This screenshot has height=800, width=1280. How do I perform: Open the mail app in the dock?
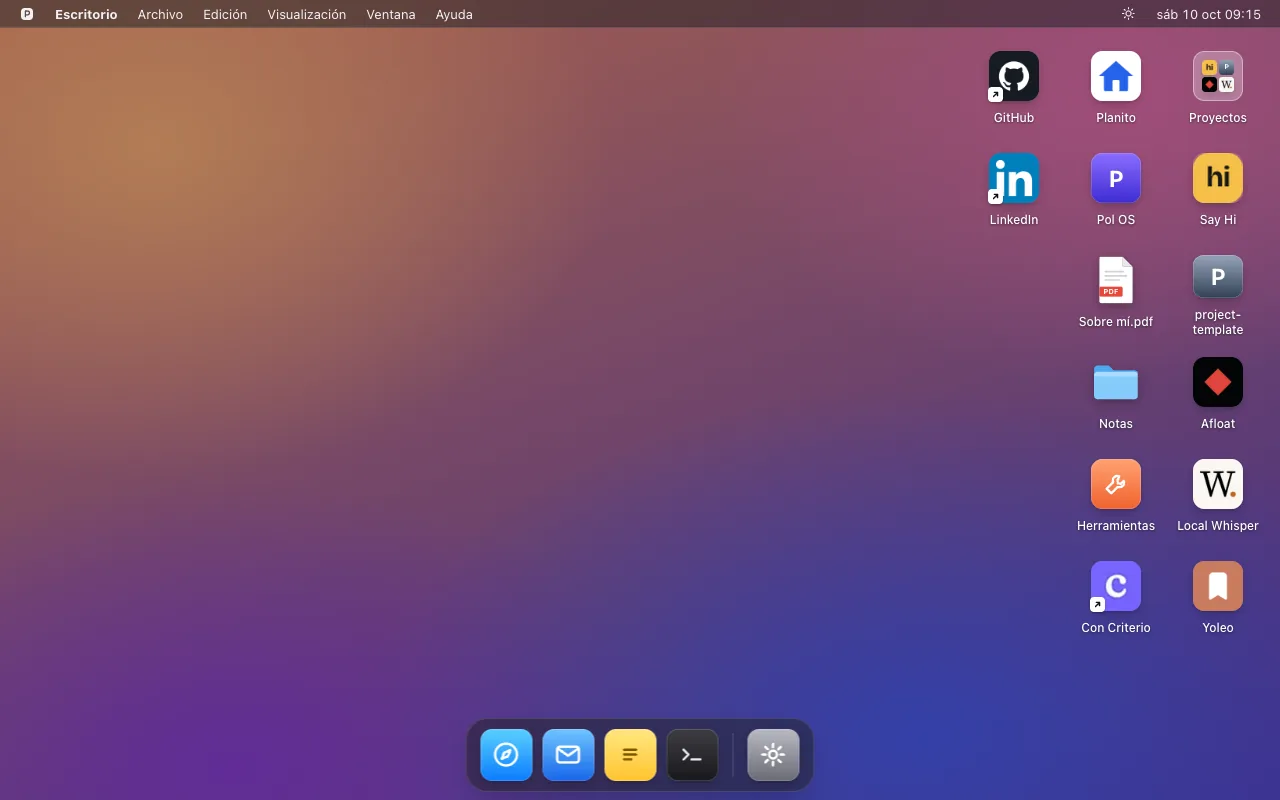tap(568, 755)
